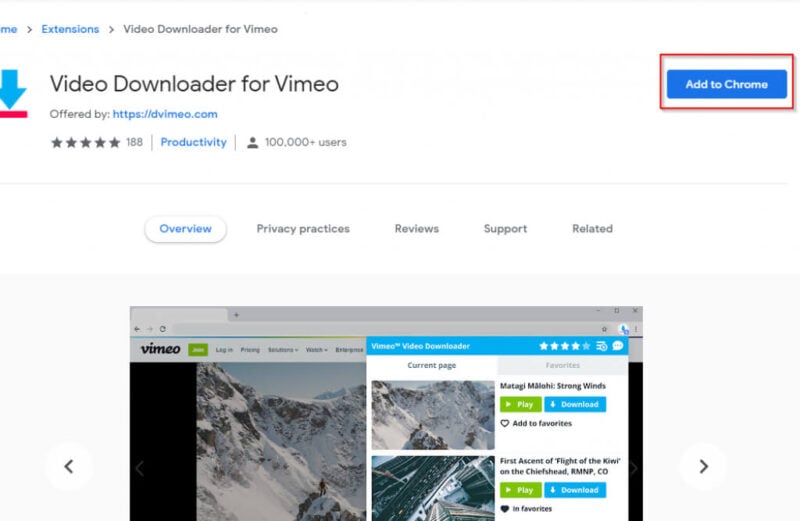
Task: Click the chat bubble icon in downloader popup
Action: pos(617,346)
